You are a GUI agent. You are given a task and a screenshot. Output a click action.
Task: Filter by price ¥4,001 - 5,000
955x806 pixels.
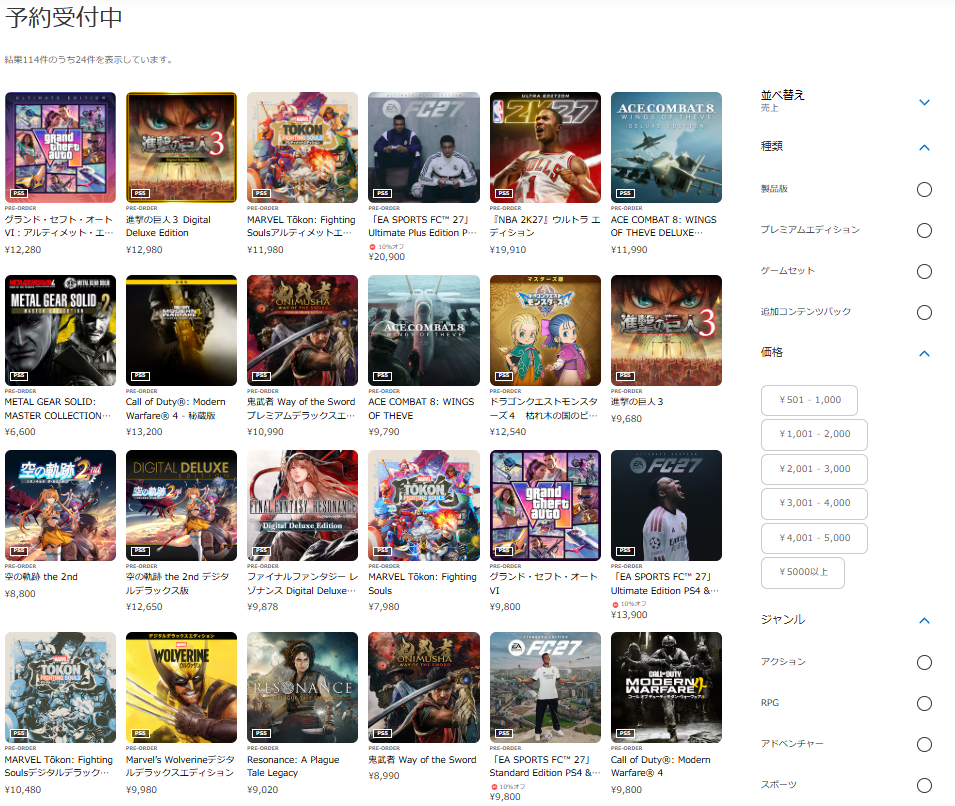814,538
